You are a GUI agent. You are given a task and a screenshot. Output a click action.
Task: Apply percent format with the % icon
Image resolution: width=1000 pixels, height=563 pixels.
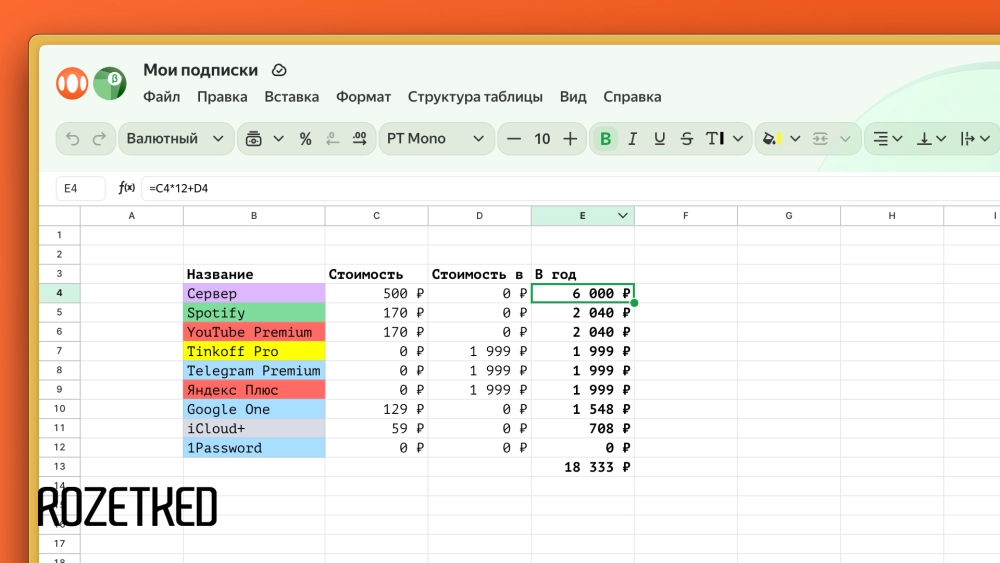306,139
